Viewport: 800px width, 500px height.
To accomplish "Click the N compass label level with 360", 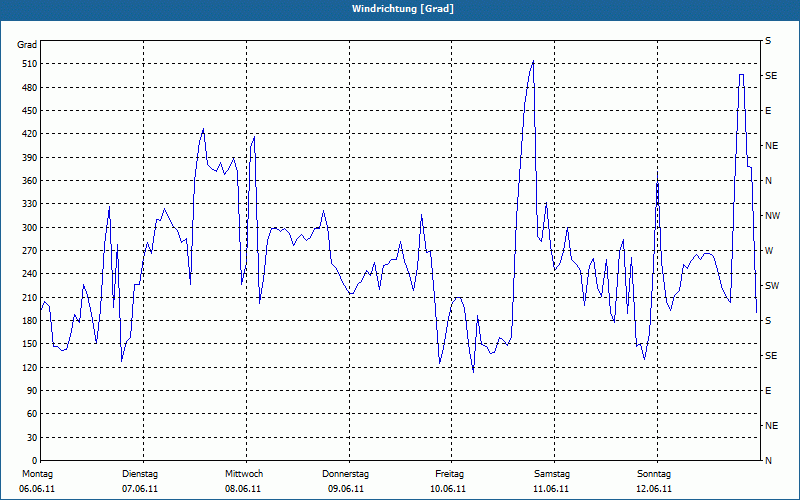I will pyautogui.click(x=768, y=181).
